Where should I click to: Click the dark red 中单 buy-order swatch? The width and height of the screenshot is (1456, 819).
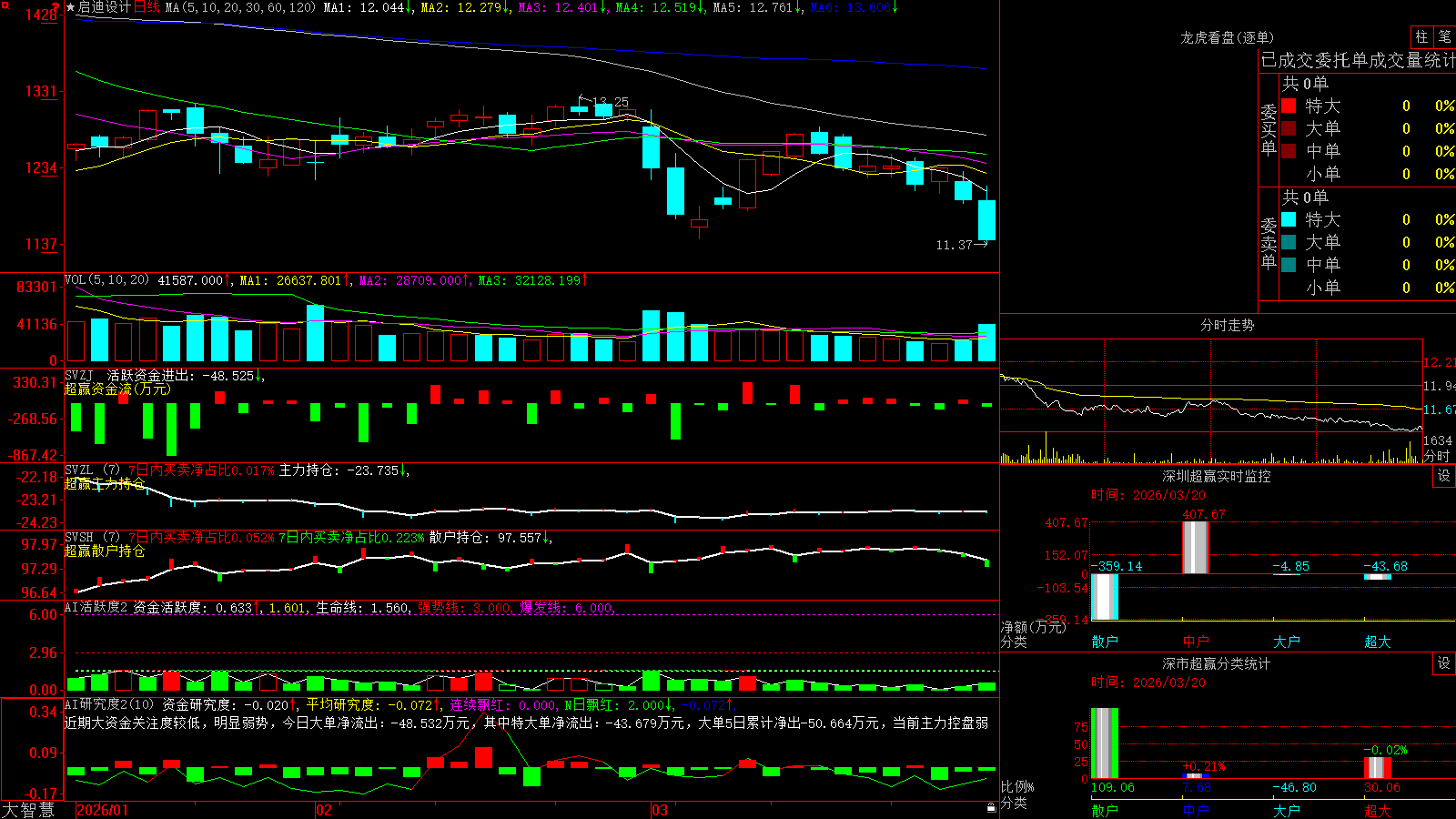tap(1289, 151)
